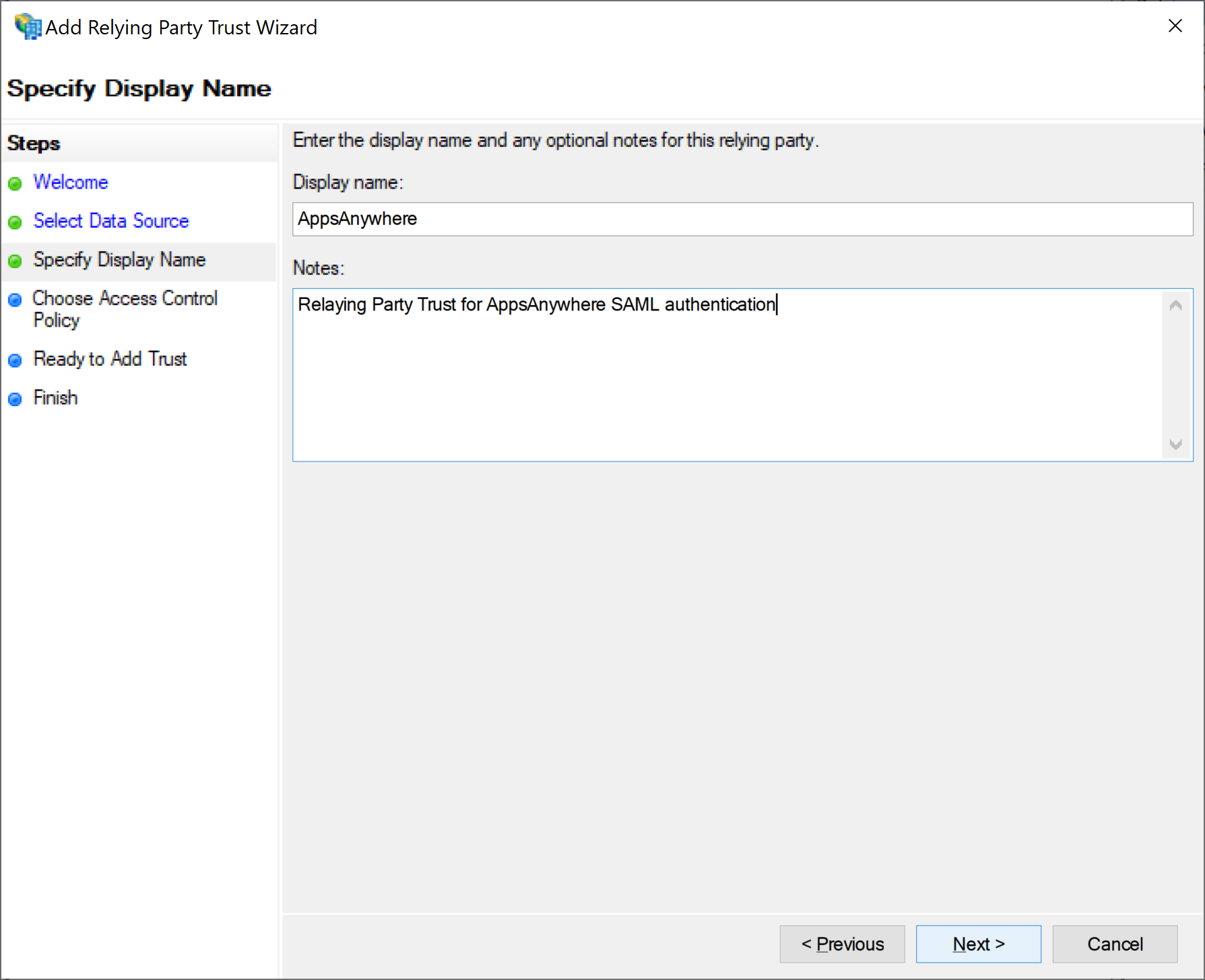1205x980 pixels.
Task: Click the blue bullet beside Choose Access Control Policy
Action: (x=15, y=300)
